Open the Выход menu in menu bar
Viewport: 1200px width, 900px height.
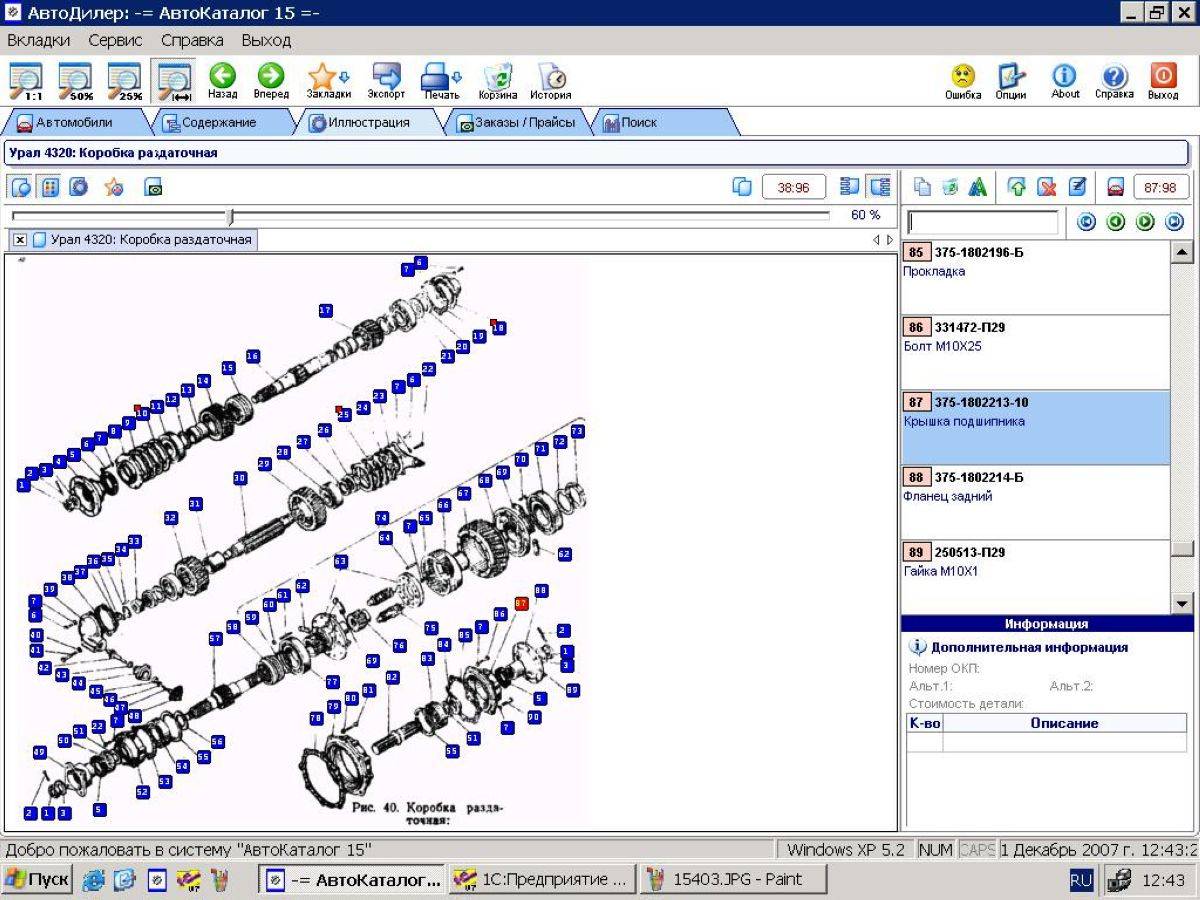pos(266,40)
